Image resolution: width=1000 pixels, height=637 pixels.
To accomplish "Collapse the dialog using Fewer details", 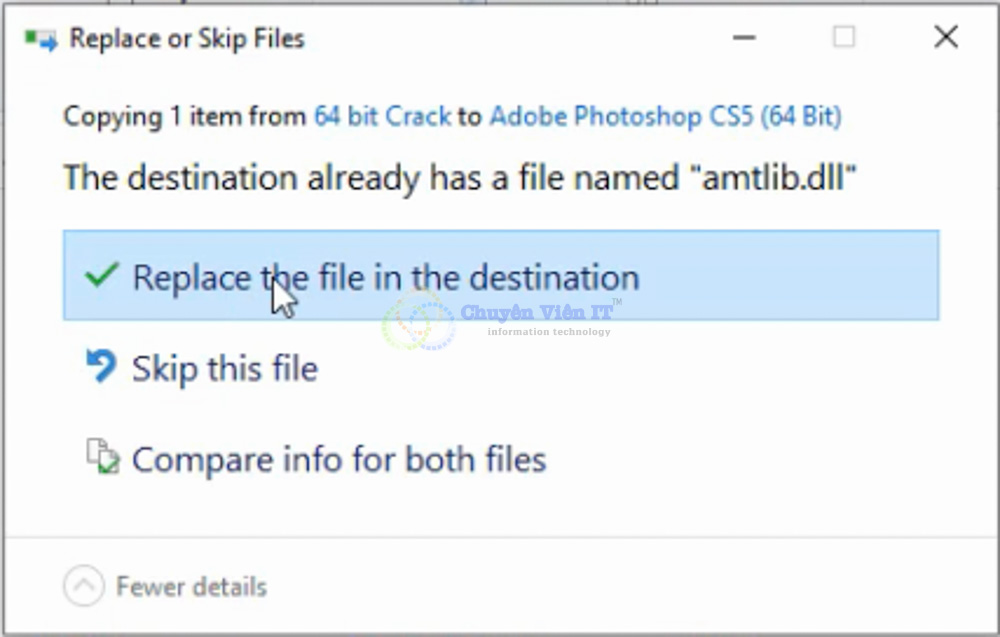I will [x=165, y=587].
